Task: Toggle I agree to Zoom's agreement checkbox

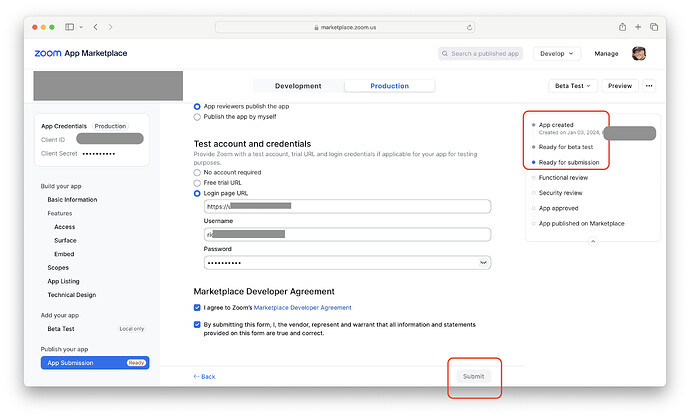Action: tap(197, 308)
